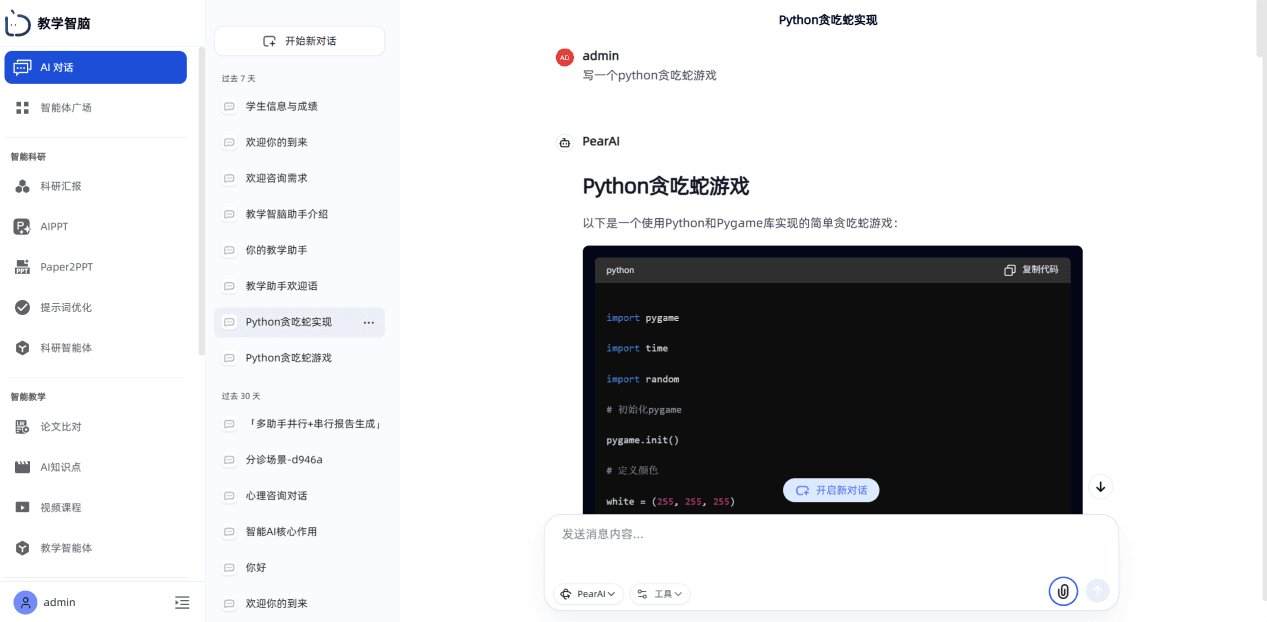Image resolution: width=1267 pixels, height=622 pixels.
Task: Click 复制代码 to copy the code
Action: coord(1031,270)
